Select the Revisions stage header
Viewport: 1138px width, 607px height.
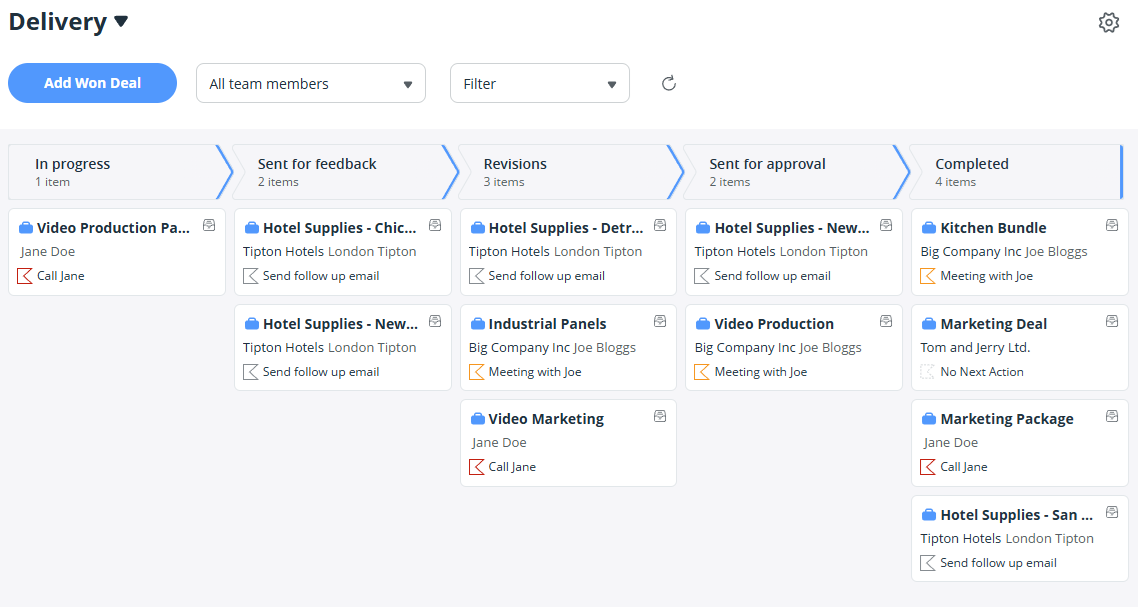pos(570,172)
